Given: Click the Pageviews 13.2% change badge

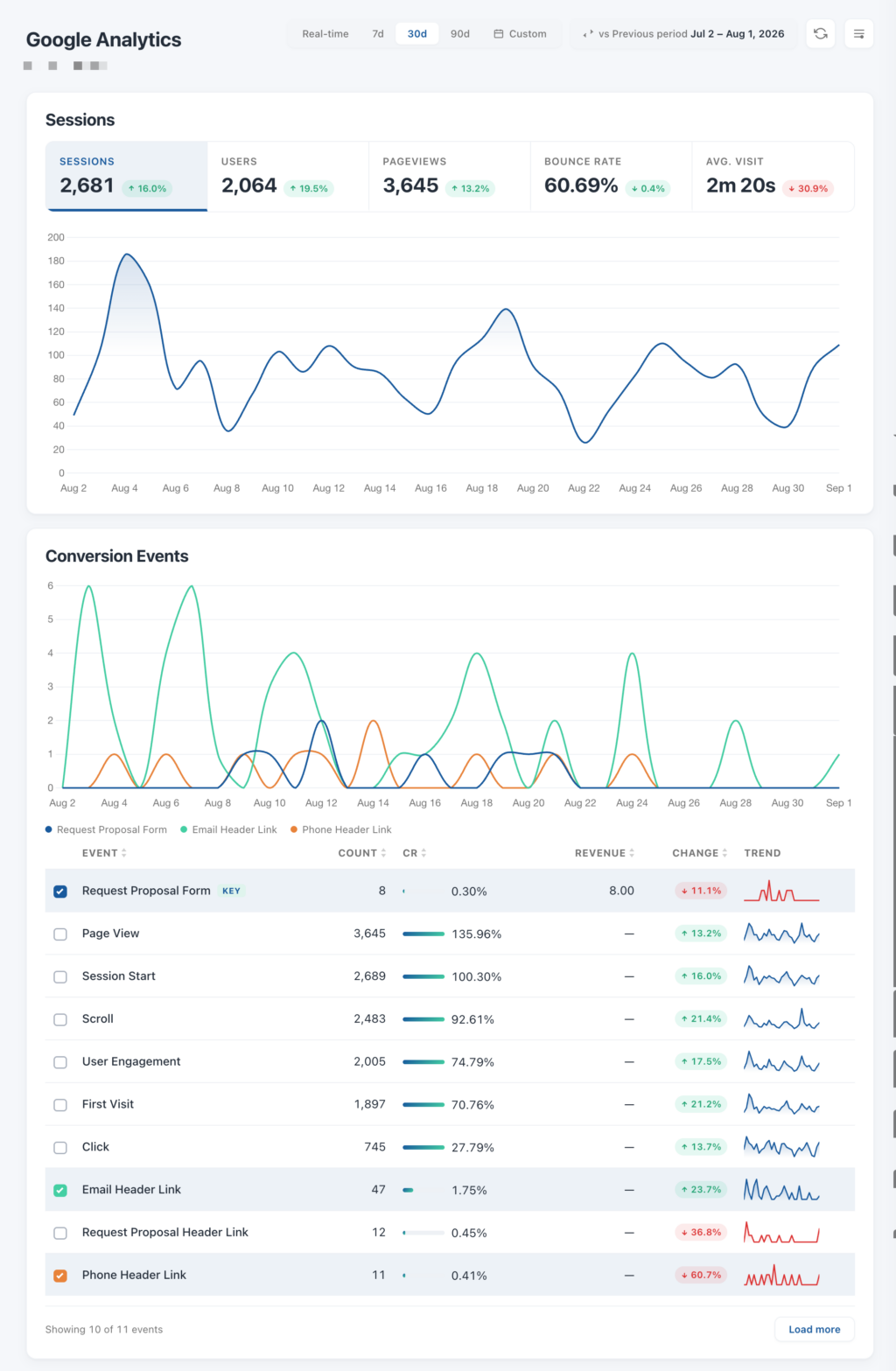Looking at the screenshot, I should tap(471, 188).
